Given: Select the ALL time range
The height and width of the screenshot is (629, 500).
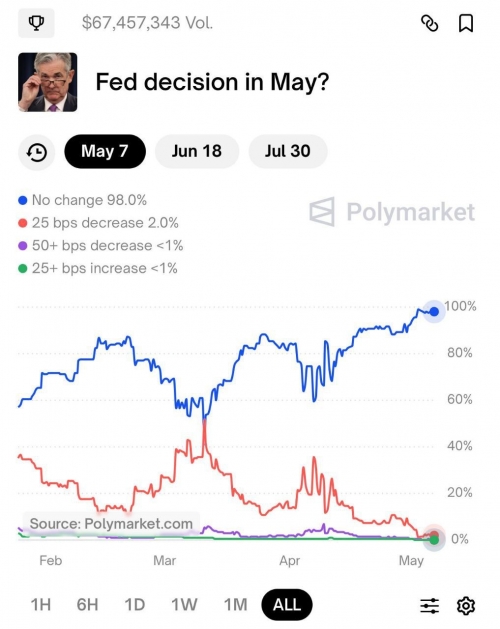Looking at the screenshot, I should (x=287, y=605).
